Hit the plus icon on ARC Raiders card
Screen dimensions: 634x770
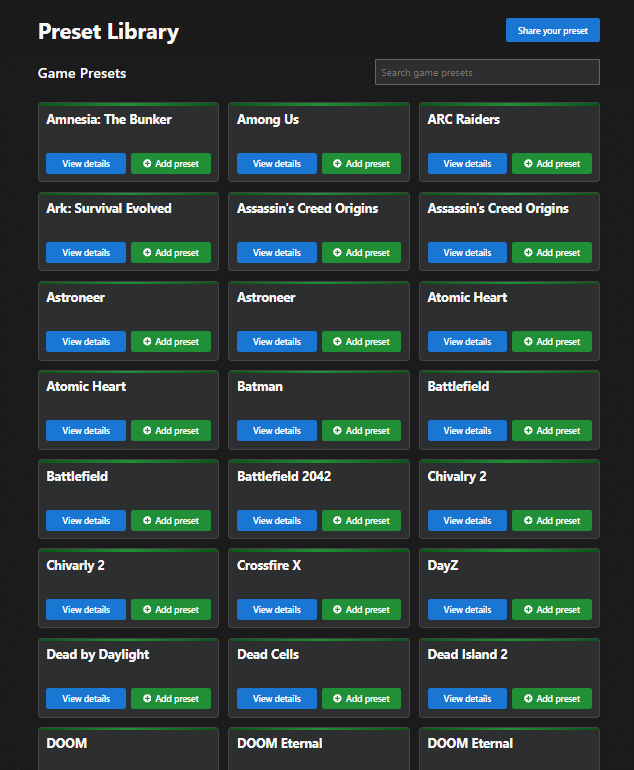pyautogui.click(x=528, y=164)
